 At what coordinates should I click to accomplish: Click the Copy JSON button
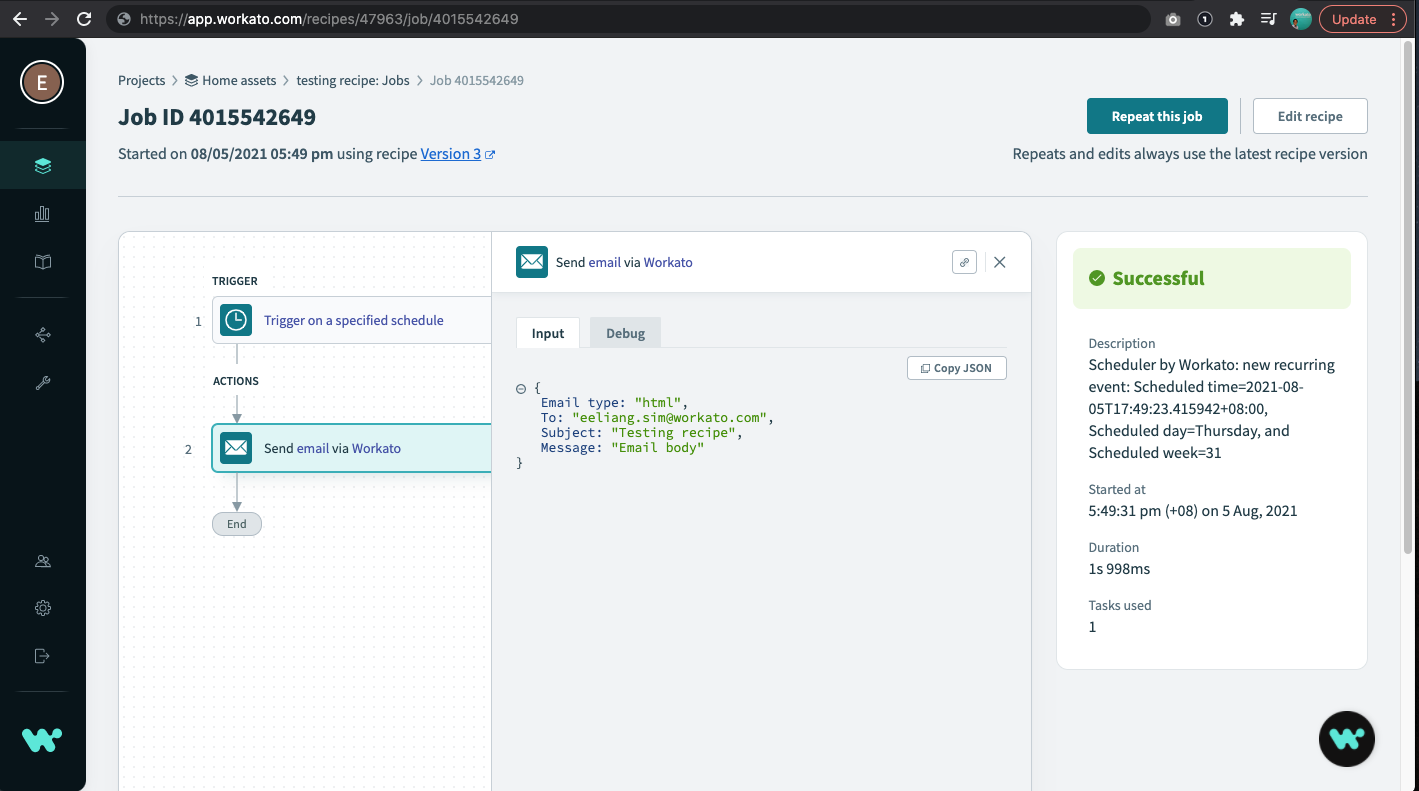pyautogui.click(x=957, y=368)
